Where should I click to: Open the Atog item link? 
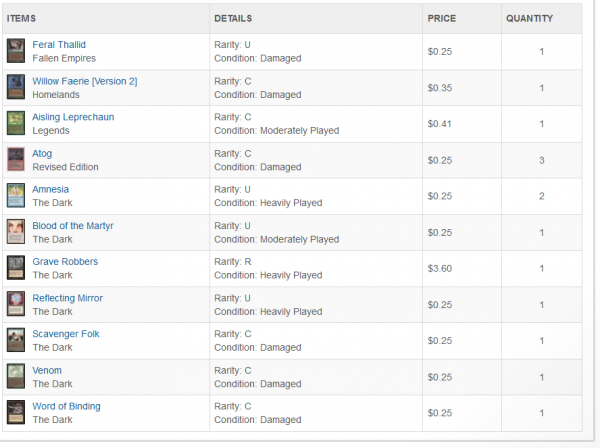click(x=43, y=153)
